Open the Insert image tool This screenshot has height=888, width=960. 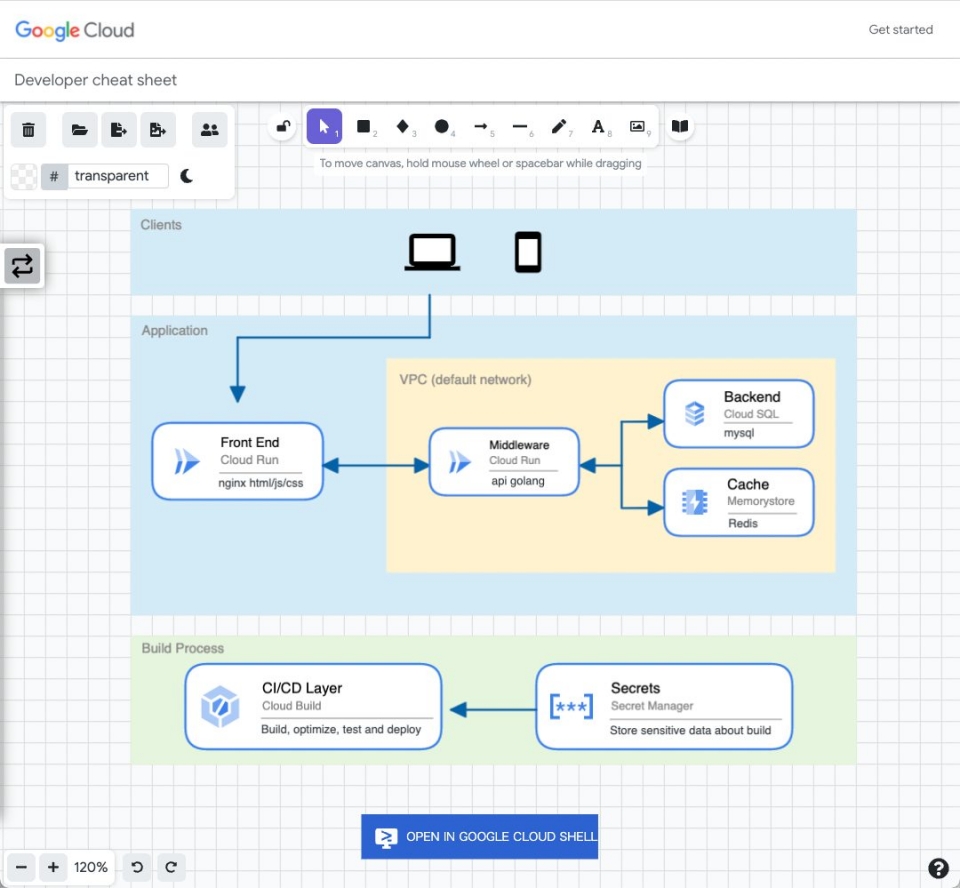[637, 127]
